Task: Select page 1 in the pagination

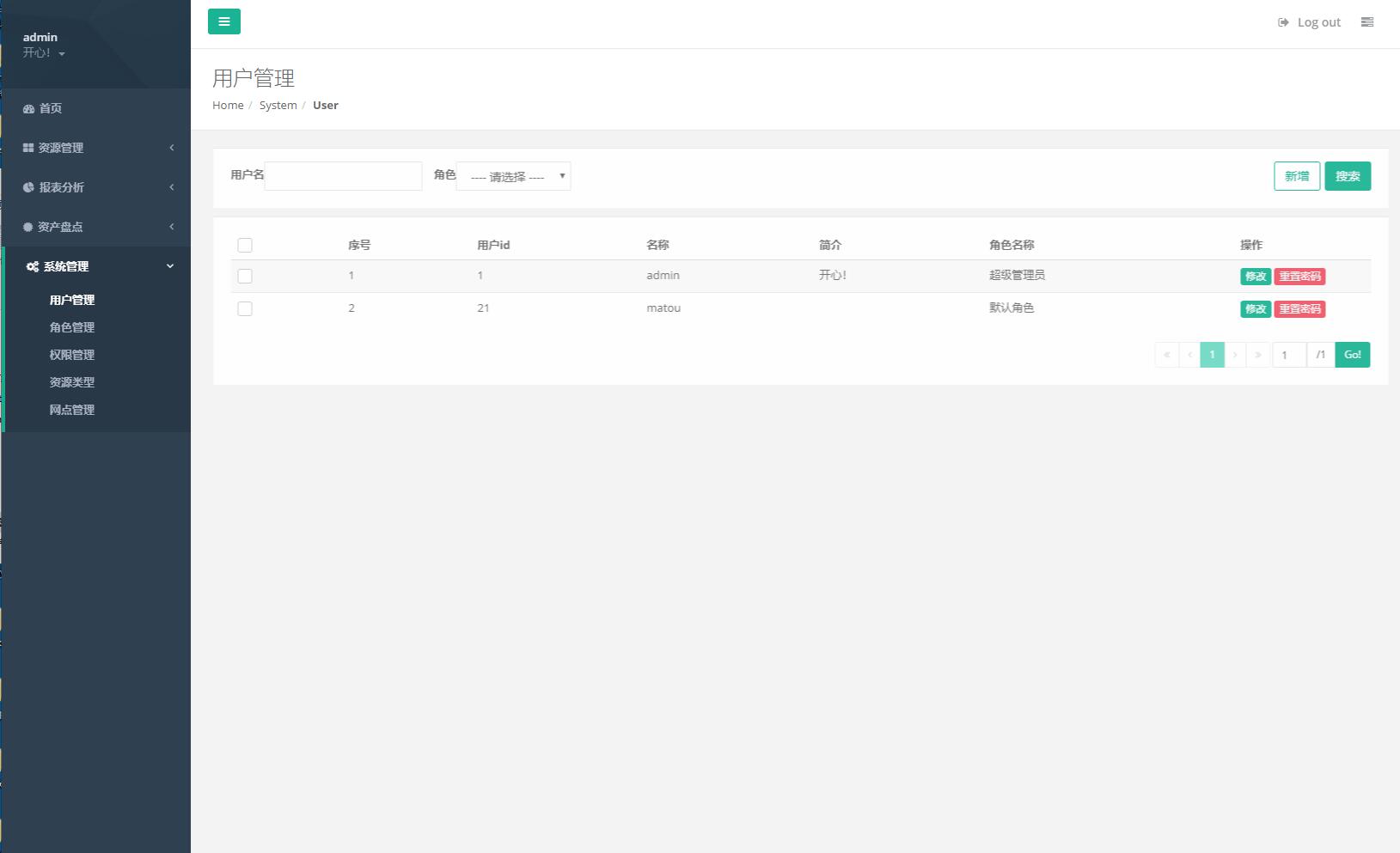Action: click(x=1212, y=355)
